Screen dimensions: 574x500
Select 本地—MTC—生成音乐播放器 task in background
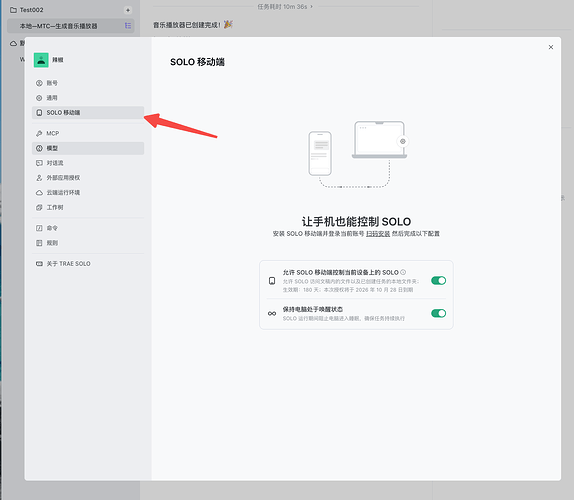click(70, 26)
